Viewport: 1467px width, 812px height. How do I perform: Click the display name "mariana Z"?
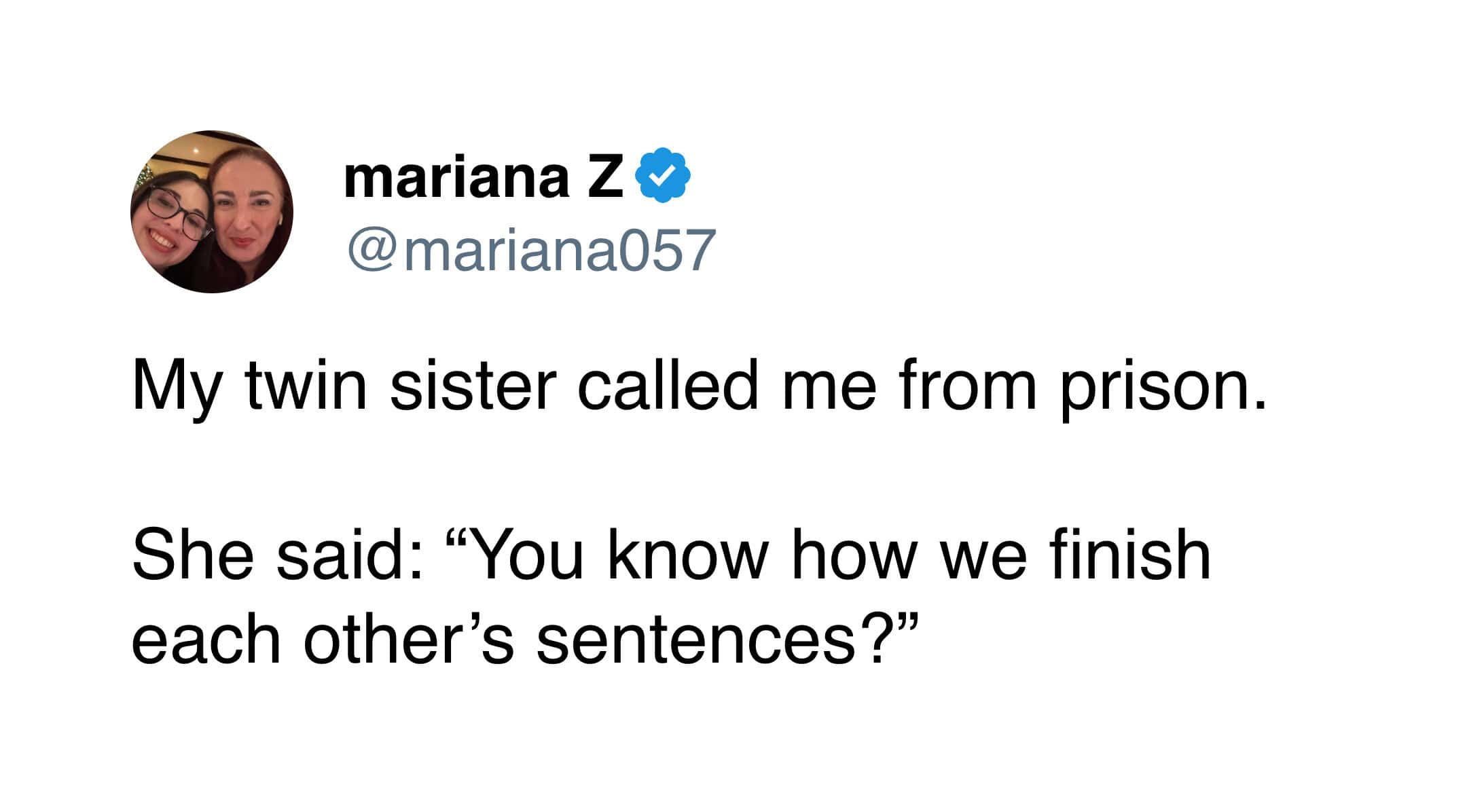[483, 178]
